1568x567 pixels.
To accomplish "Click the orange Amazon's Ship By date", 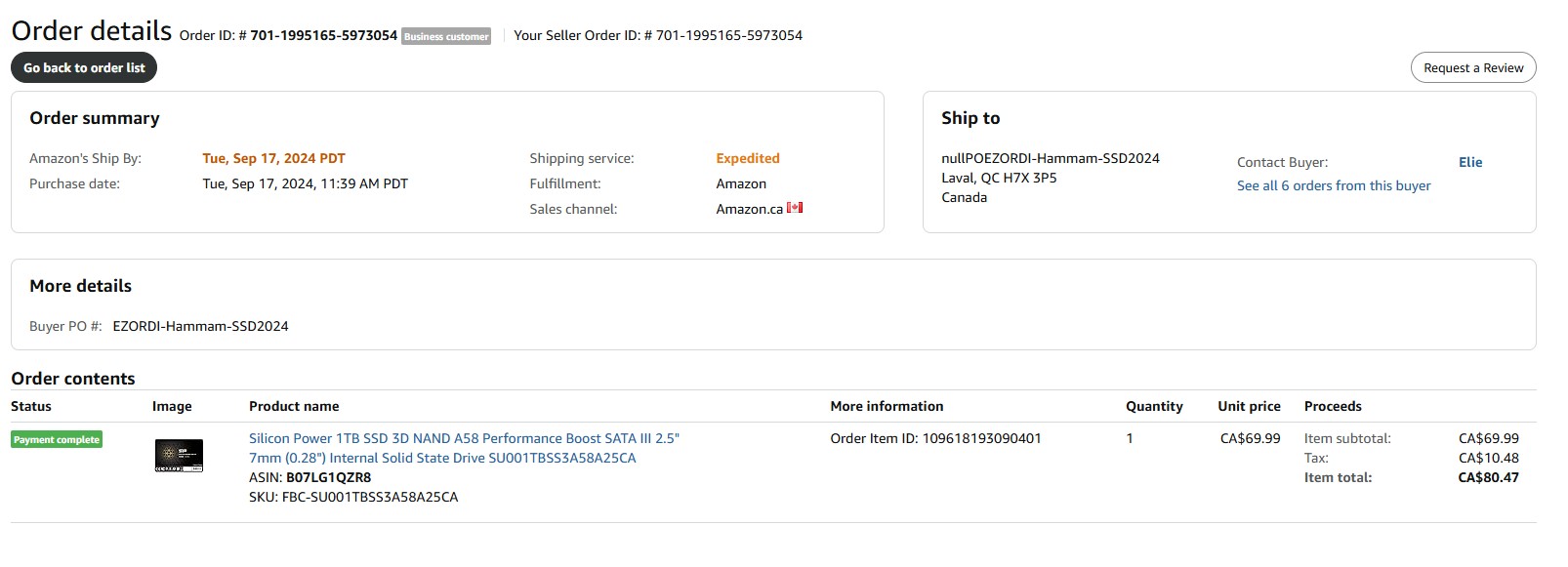I will click(273, 158).
